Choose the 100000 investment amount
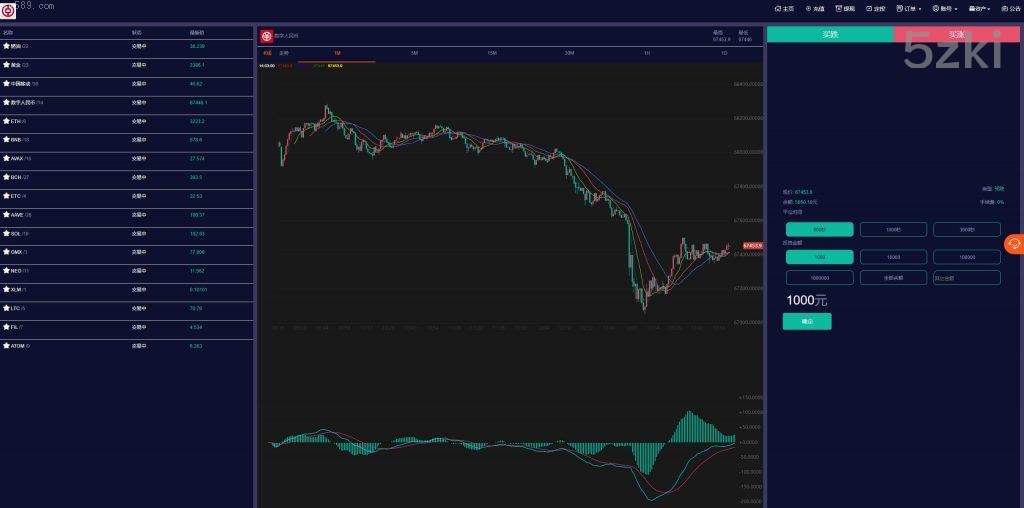This screenshot has width=1024, height=508. [x=967, y=257]
